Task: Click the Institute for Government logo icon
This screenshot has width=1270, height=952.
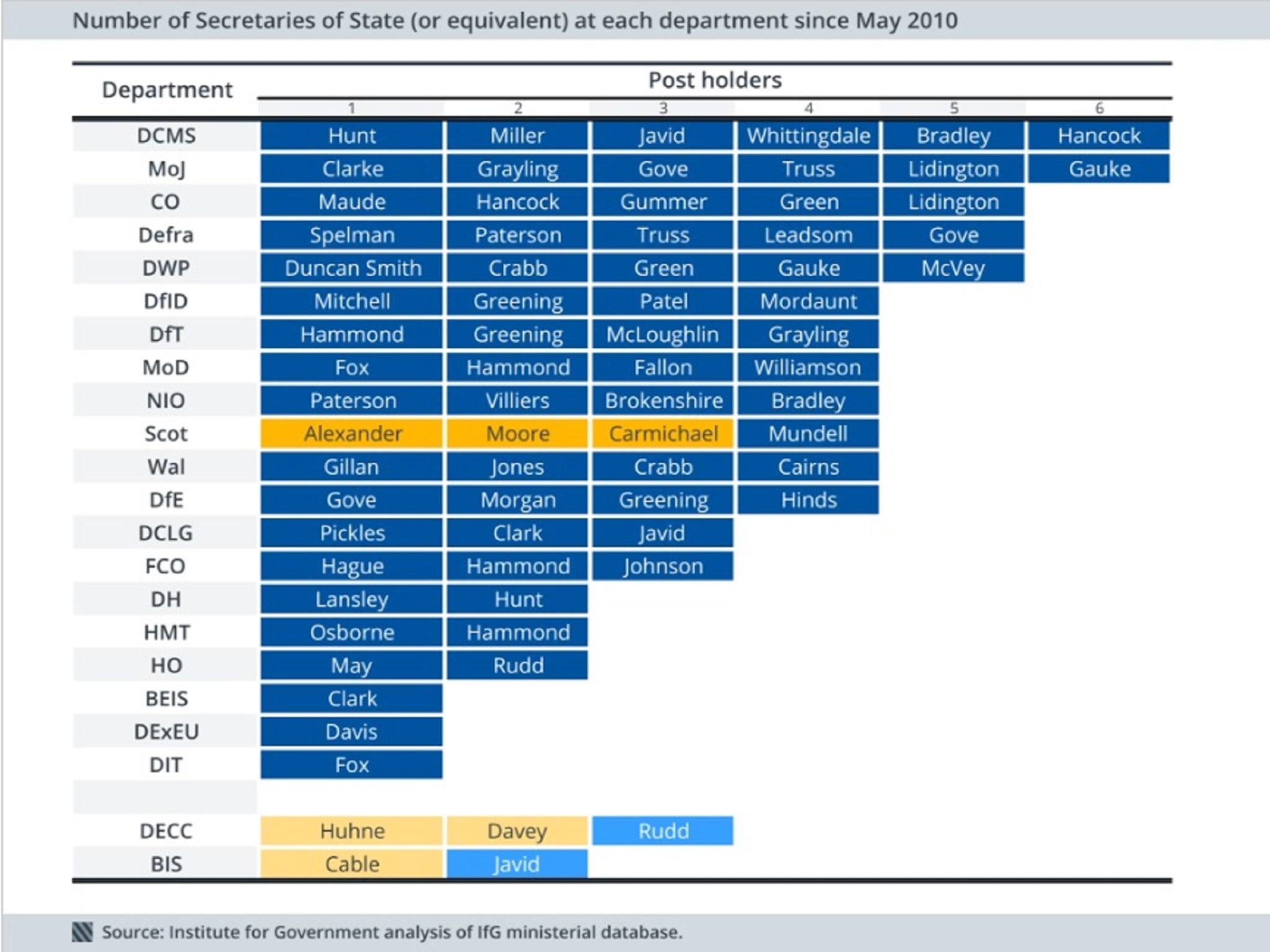Action: pyautogui.click(x=82, y=932)
